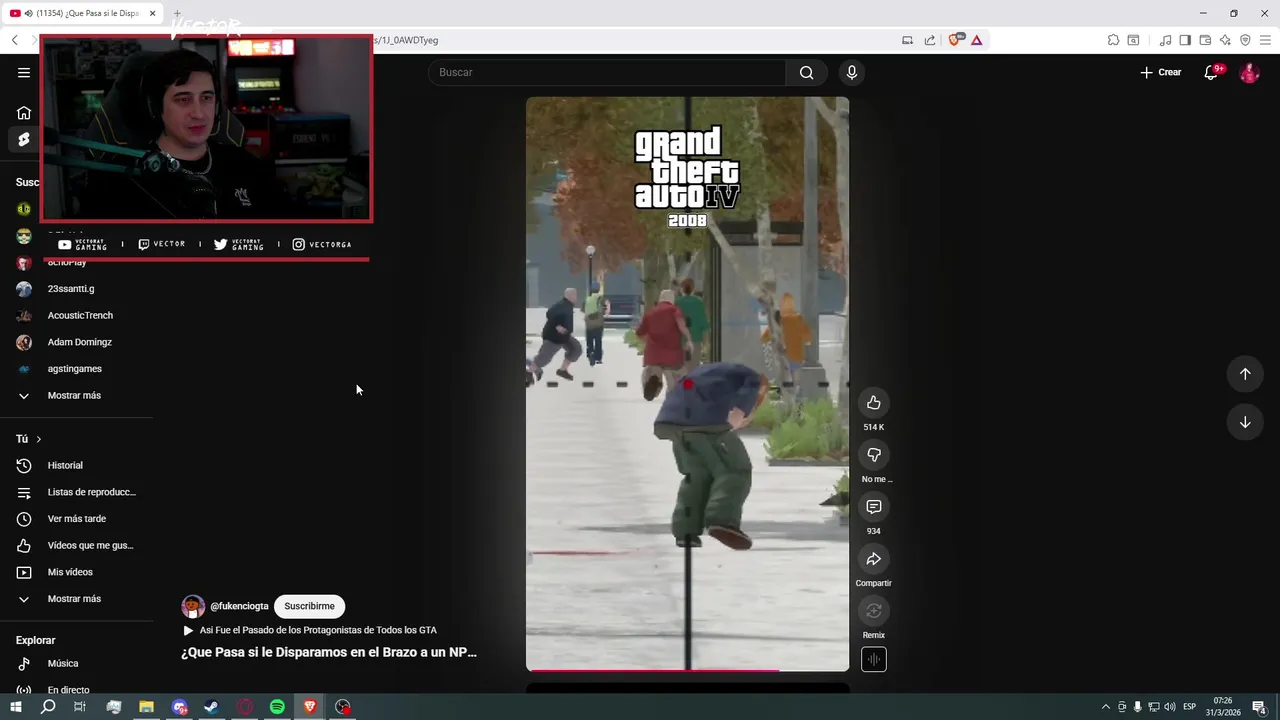Open the volume control in system tray

[x=1169, y=707]
